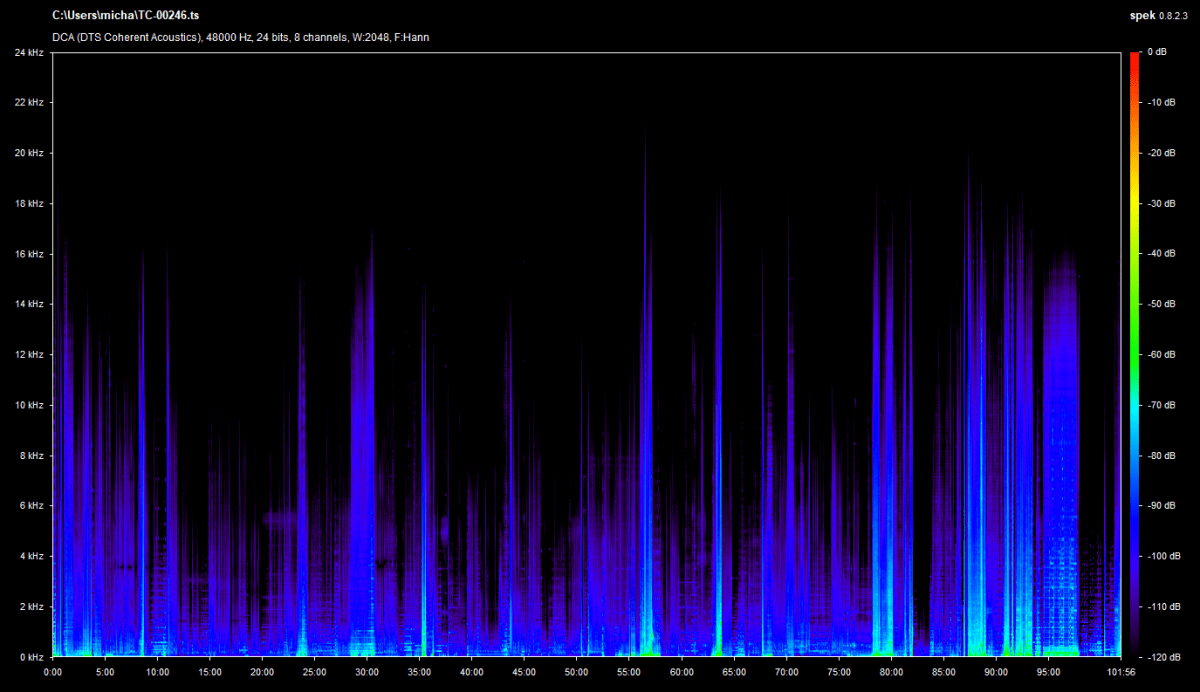The height and width of the screenshot is (692, 1200).
Task: Click the 80:00 time axis label
Action: 891,672
